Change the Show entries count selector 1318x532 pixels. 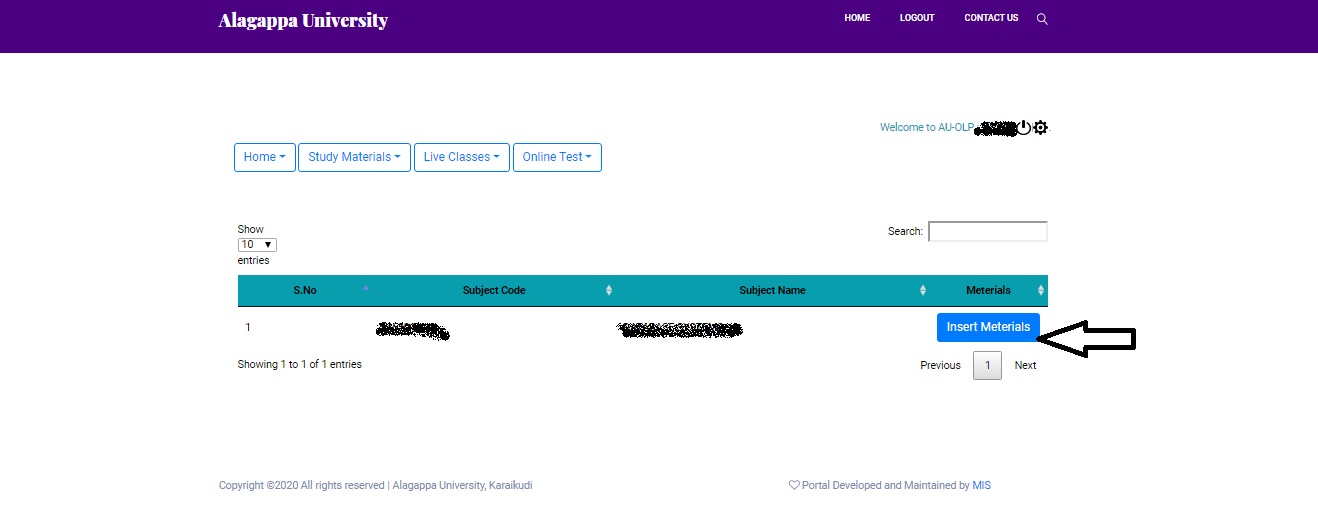tap(257, 244)
